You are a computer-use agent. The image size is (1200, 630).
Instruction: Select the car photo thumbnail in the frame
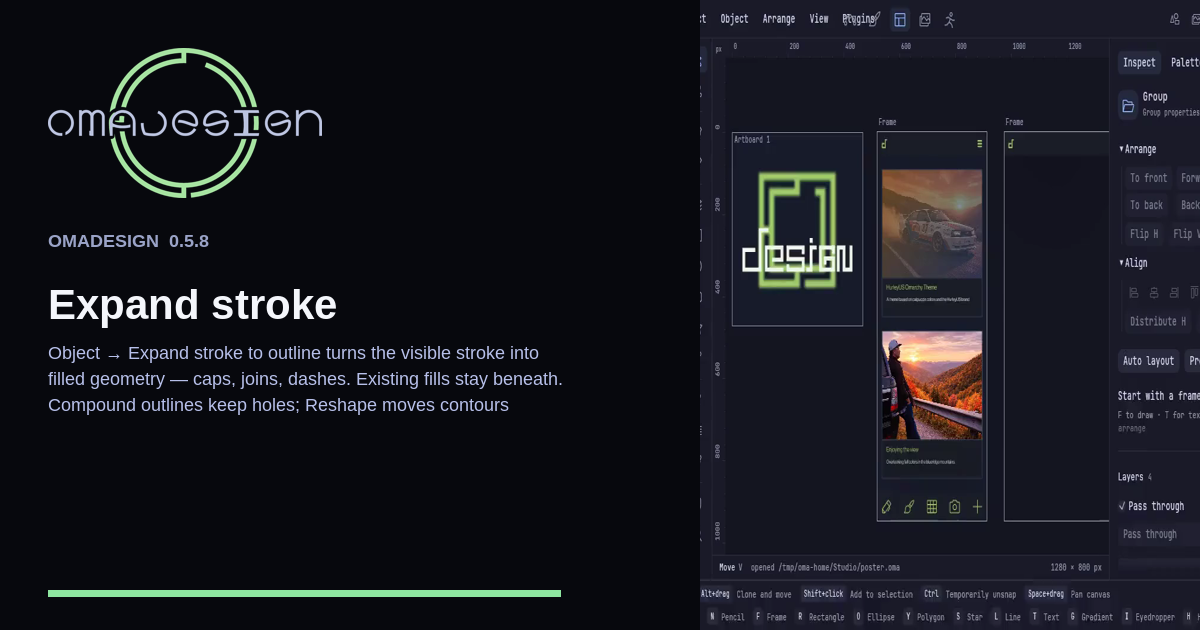point(932,223)
